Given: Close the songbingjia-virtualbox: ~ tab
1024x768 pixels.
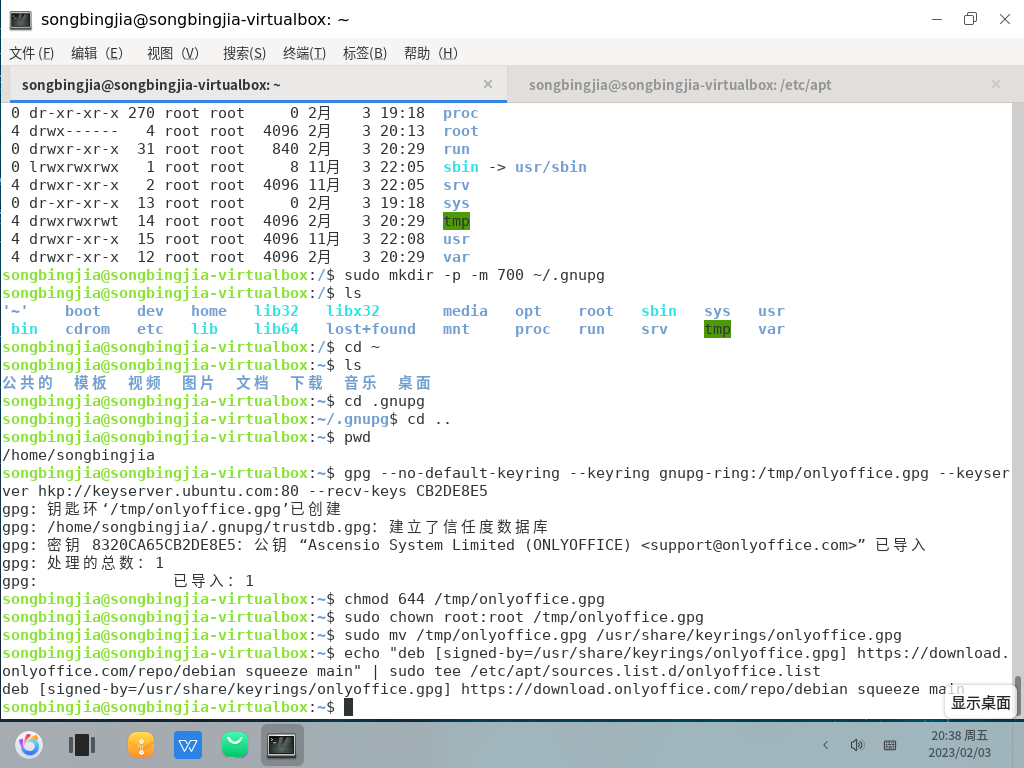Looking at the screenshot, I should (488, 84).
